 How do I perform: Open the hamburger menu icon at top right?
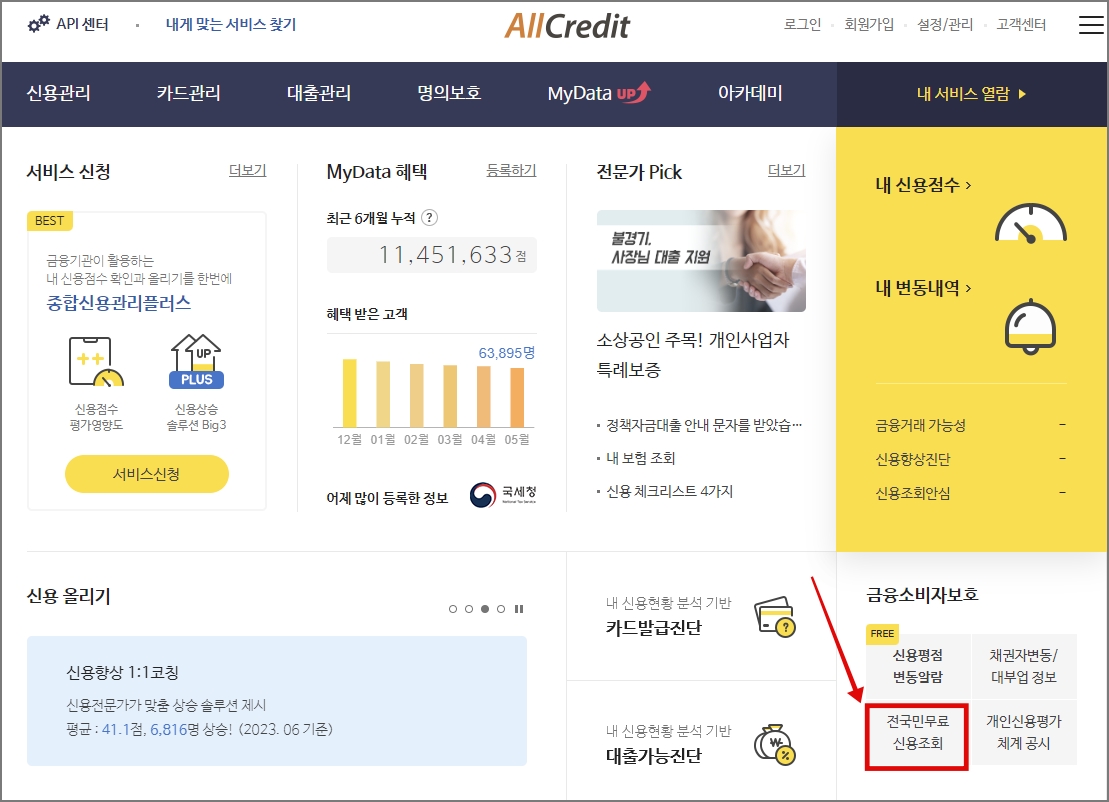(x=1091, y=25)
